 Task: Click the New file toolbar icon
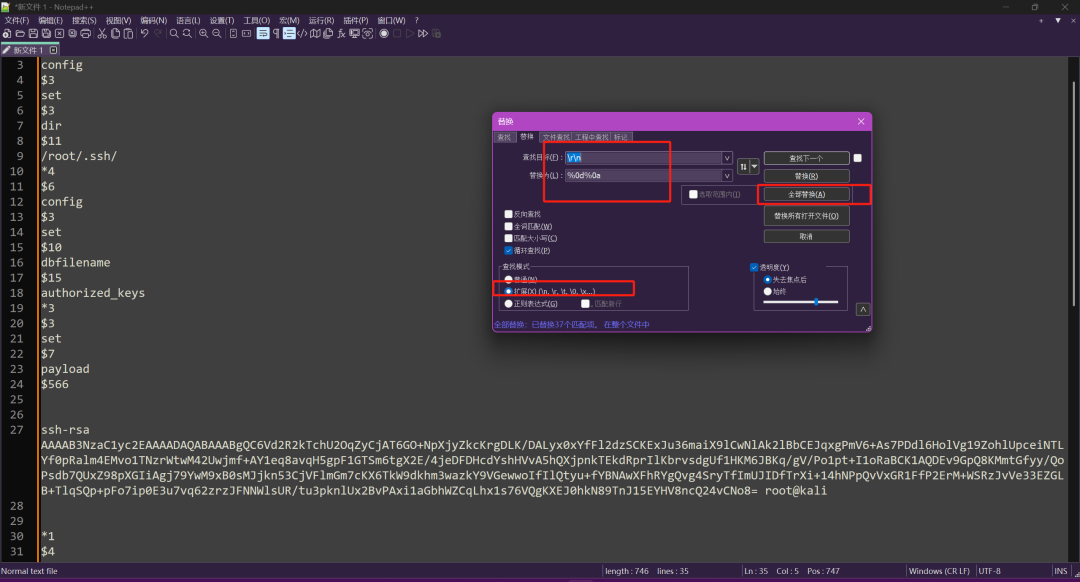pos(7,33)
